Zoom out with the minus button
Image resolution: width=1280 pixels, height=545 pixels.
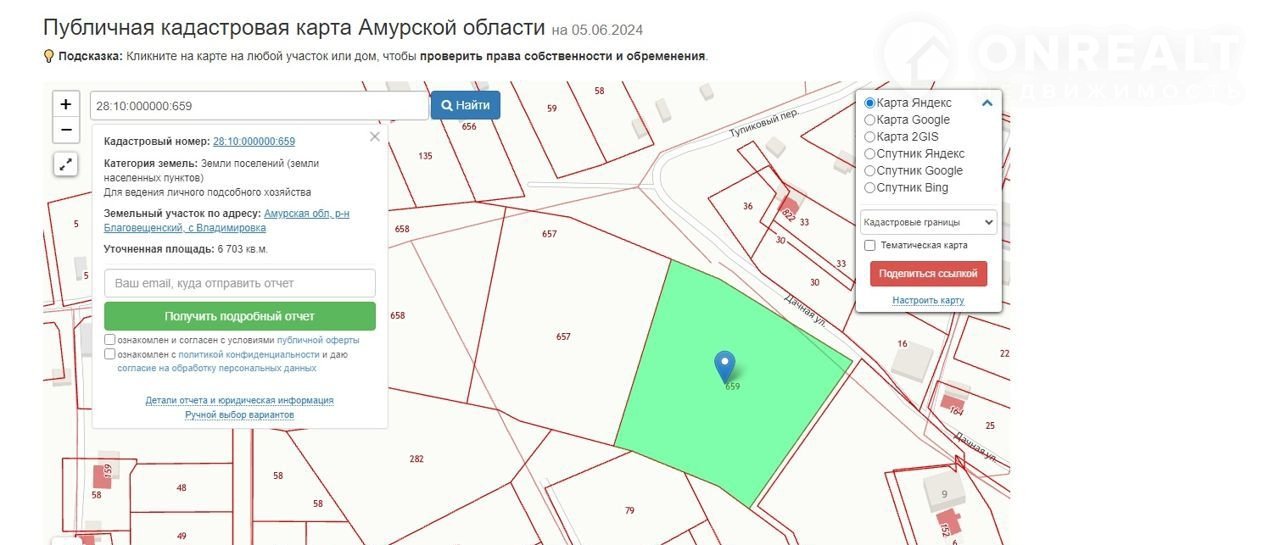(66, 130)
